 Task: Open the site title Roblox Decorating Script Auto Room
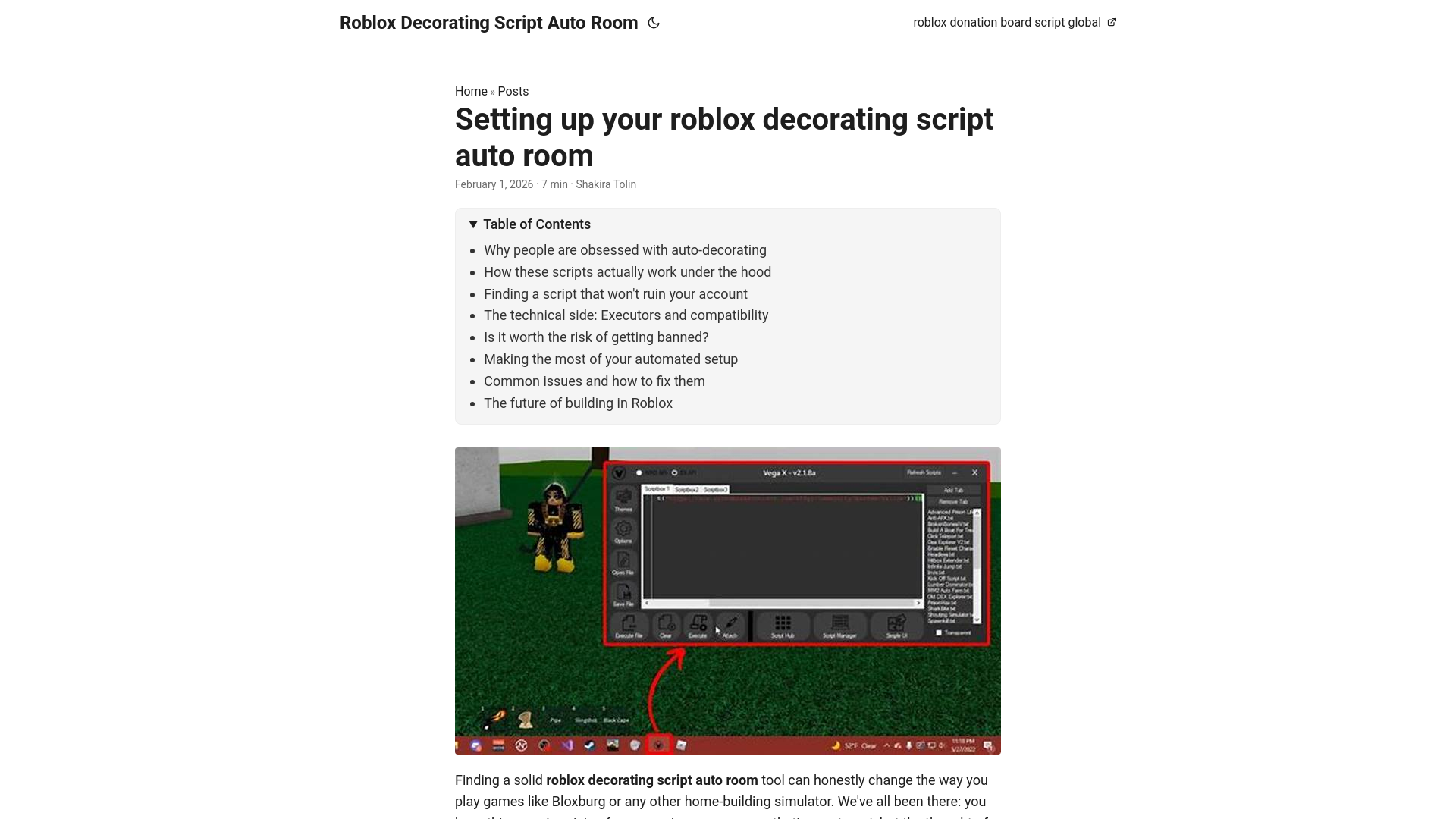point(488,23)
